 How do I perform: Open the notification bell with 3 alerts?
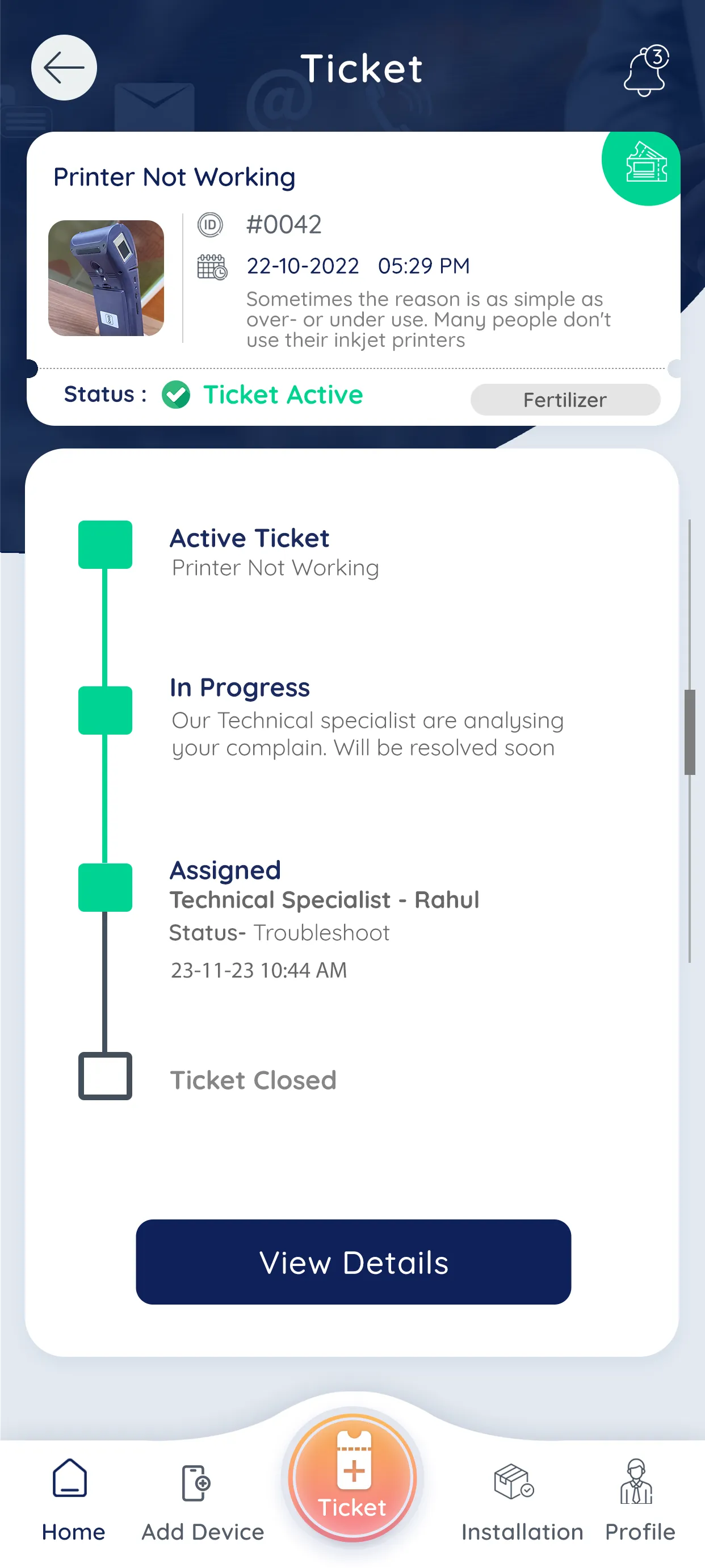[x=645, y=69]
